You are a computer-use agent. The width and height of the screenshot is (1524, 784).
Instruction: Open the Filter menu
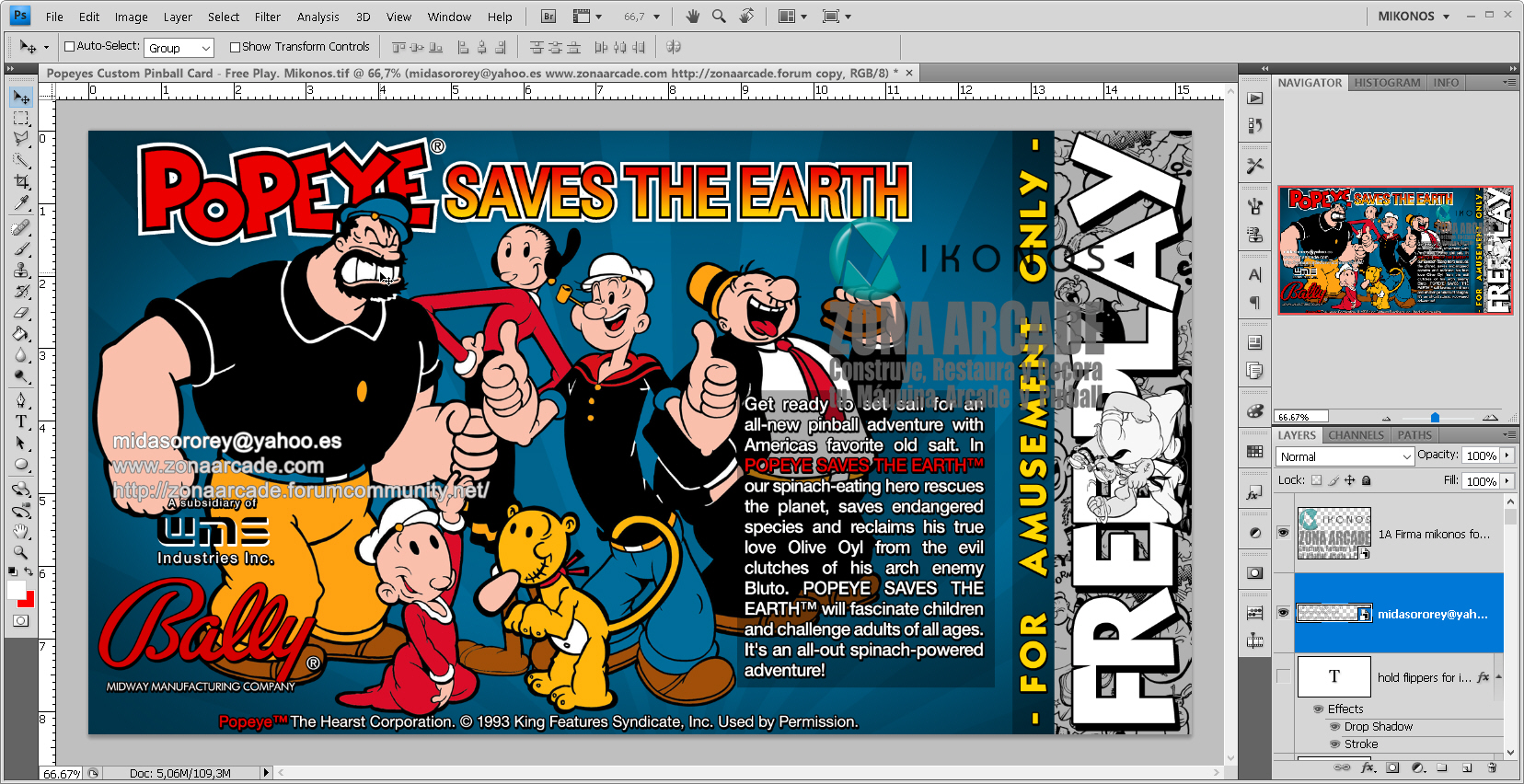(x=267, y=17)
